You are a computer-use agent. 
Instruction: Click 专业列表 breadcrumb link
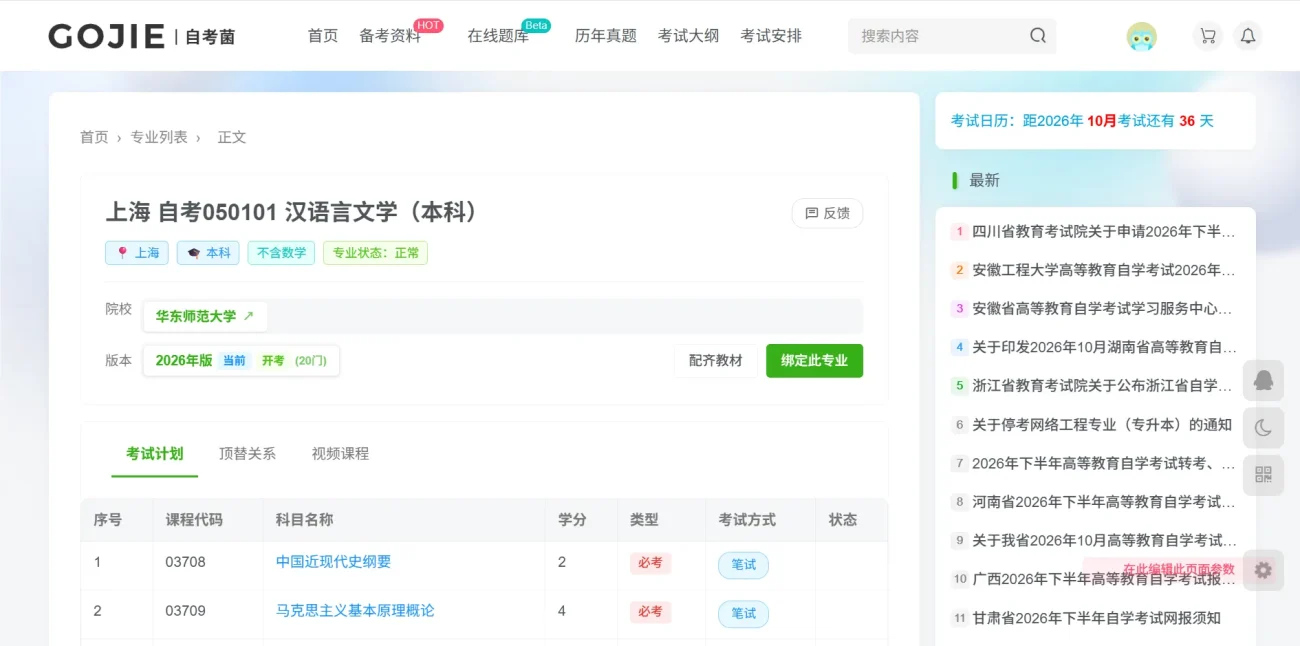click(x=159, y=137)
